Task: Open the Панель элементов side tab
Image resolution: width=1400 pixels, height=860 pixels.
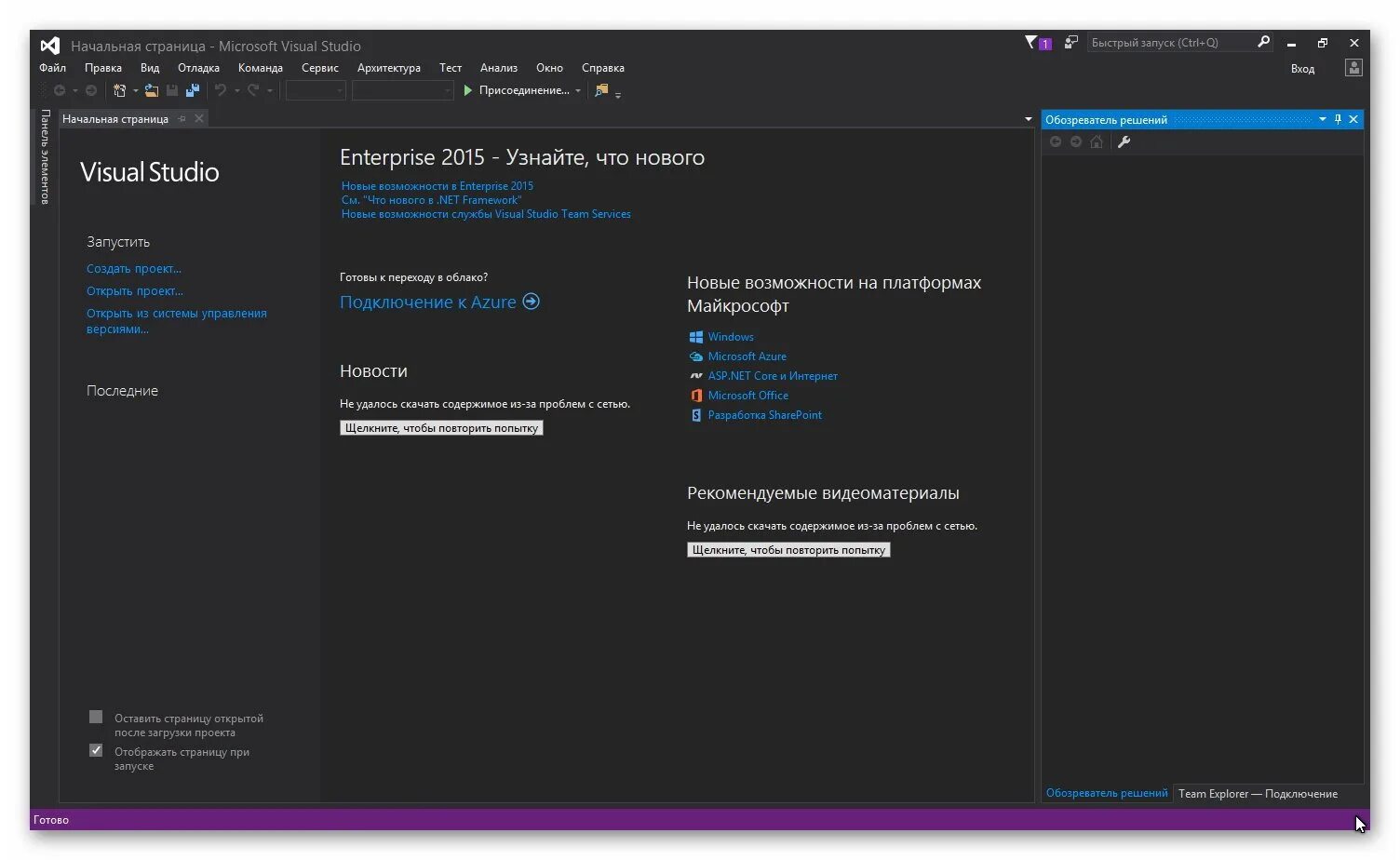Action: pyautogui.click(x=45, y=156)
